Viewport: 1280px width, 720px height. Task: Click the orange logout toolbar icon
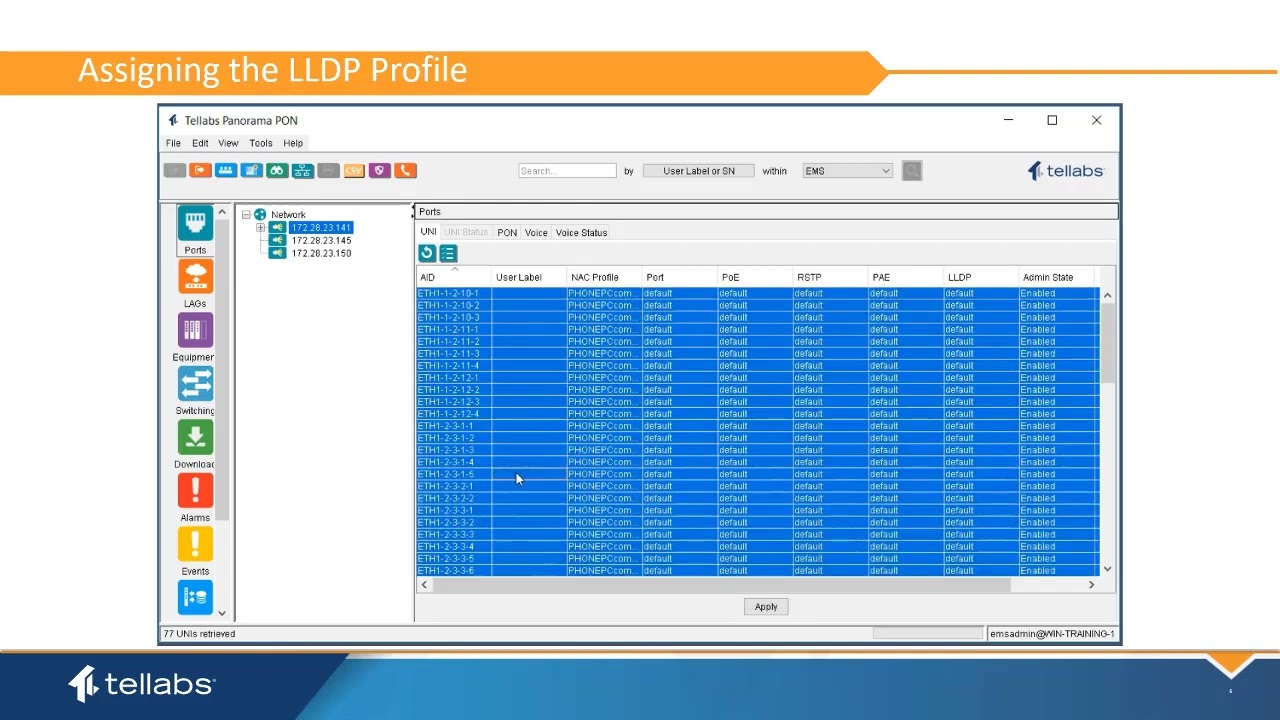[x=200, y=171]
